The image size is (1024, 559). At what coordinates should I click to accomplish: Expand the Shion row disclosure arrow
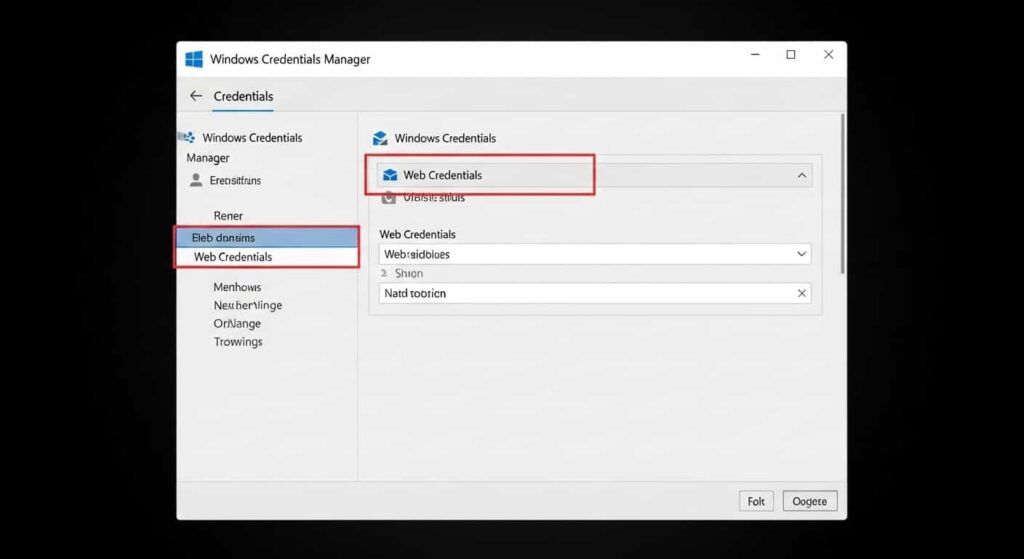point(384,274)
